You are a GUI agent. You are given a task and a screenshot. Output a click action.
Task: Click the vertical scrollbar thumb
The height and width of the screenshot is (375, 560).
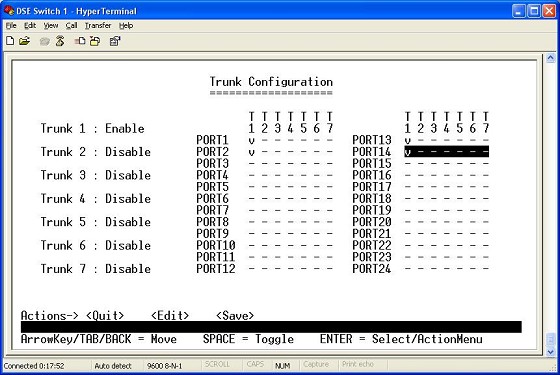coord(551,338)
